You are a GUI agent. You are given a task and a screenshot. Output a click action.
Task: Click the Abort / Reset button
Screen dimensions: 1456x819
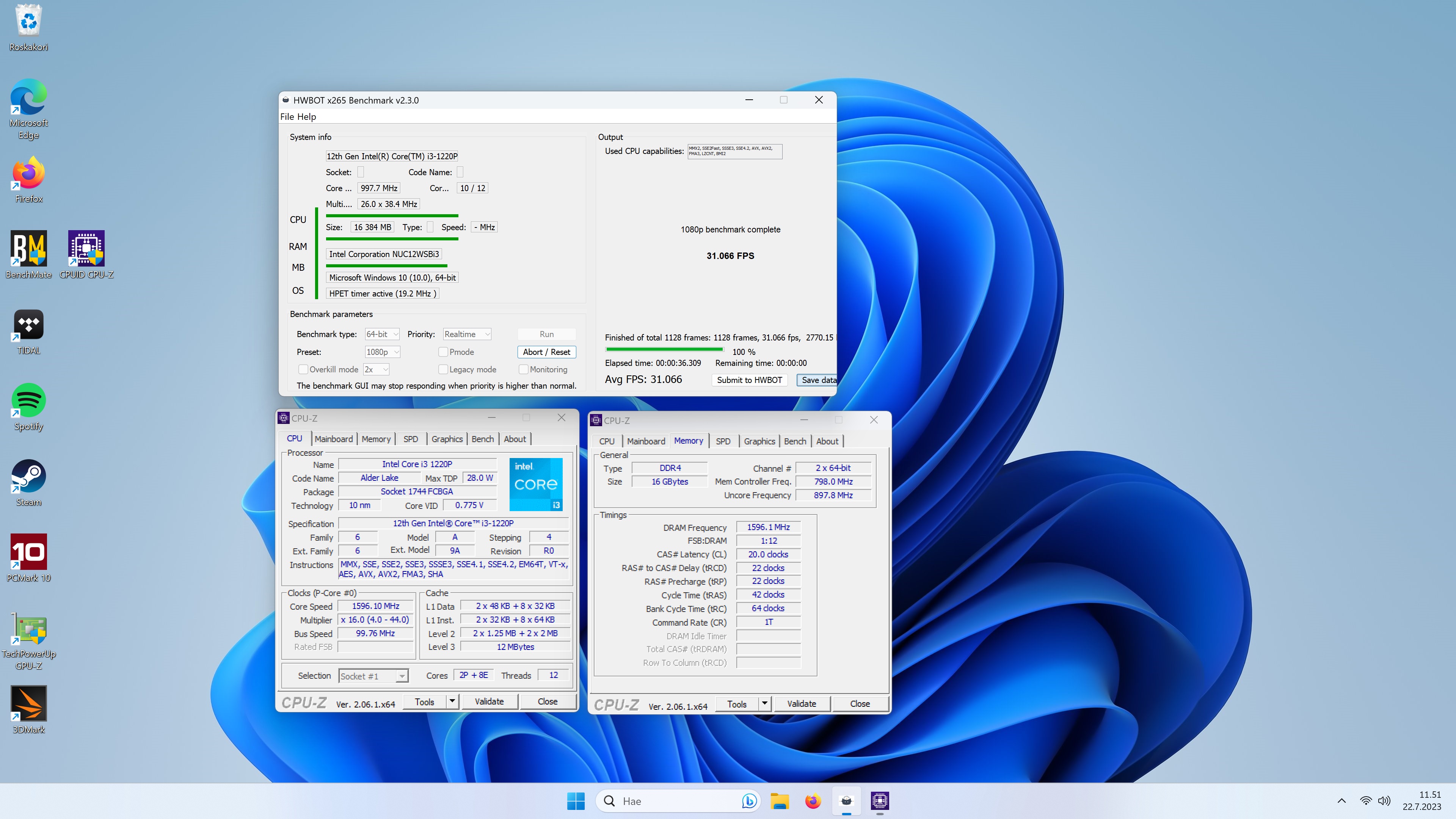coord(546,351)
